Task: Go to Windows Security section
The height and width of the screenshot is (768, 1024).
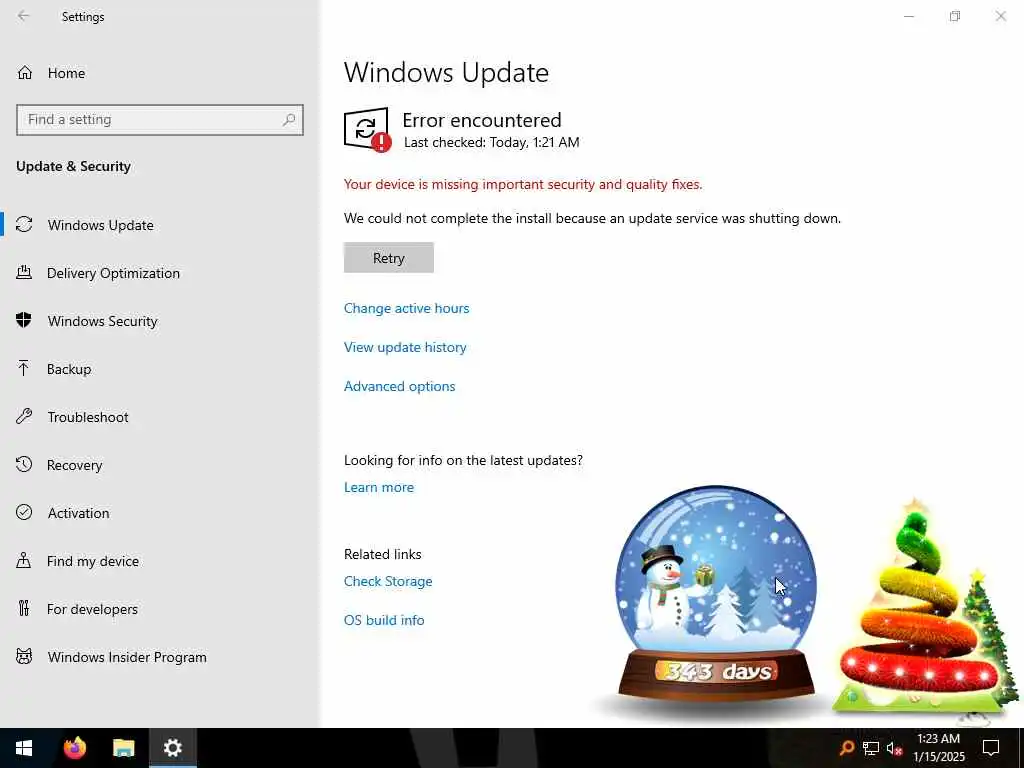Action: (x=103, y=321)
